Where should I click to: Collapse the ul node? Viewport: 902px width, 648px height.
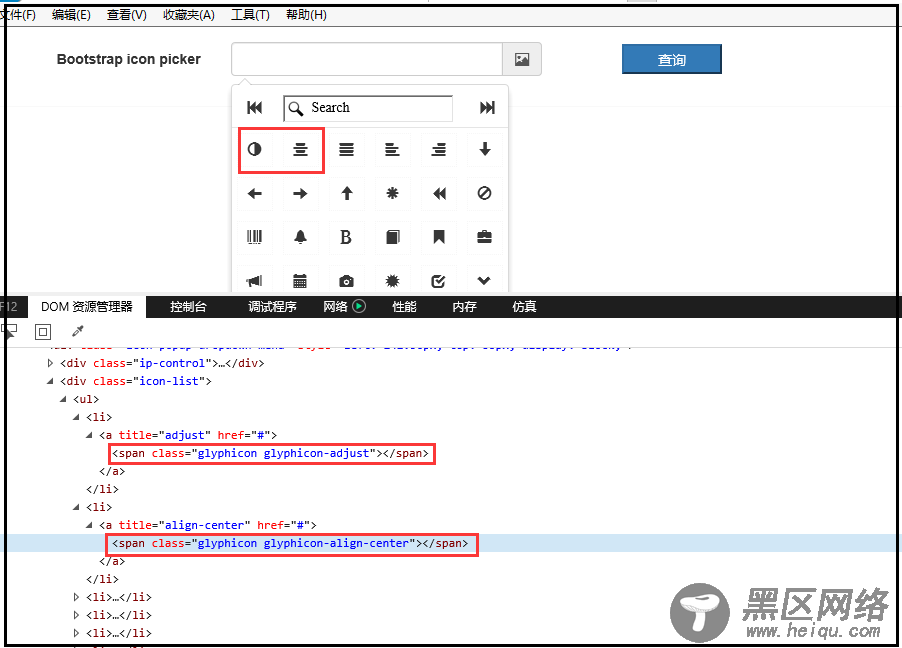[x=63, y=399]
